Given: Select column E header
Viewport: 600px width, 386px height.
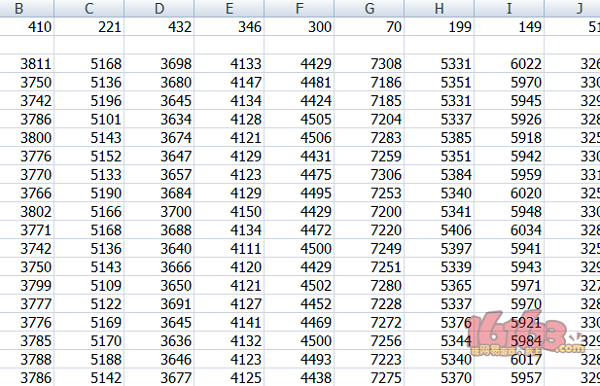Looking at the screenshot, I should 229,8.
